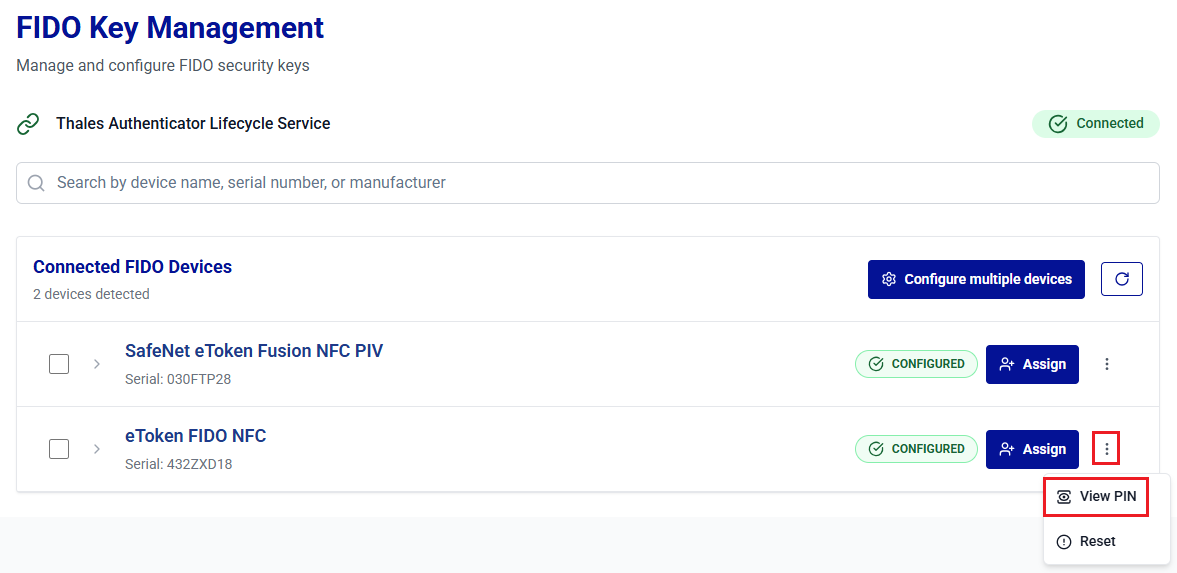Select the SafeNet eToken Fusion NFC PIV checkbox

(x=59, y=364)
